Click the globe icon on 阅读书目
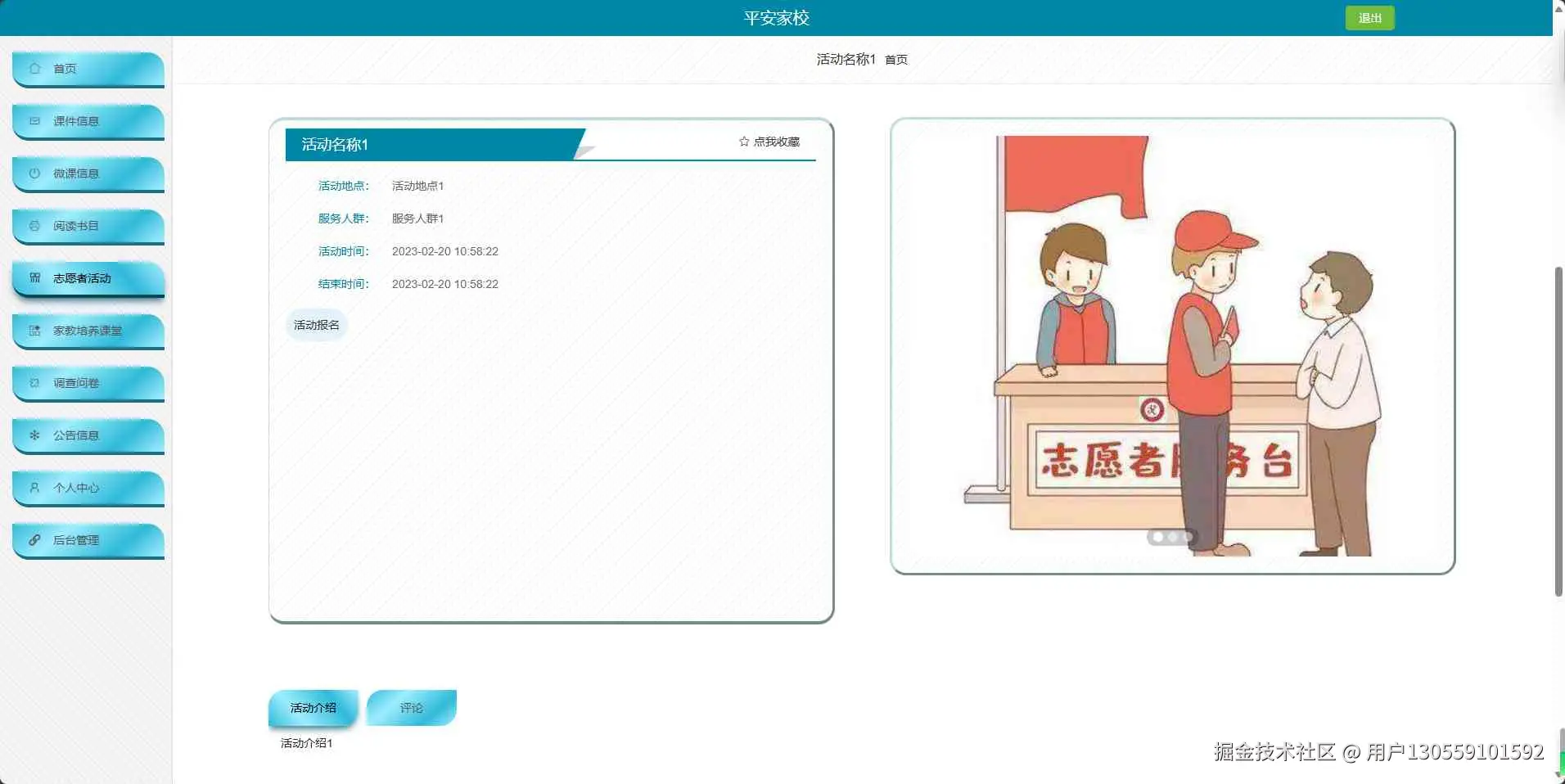Screen dimensions: 1565x784 (34, 226)
